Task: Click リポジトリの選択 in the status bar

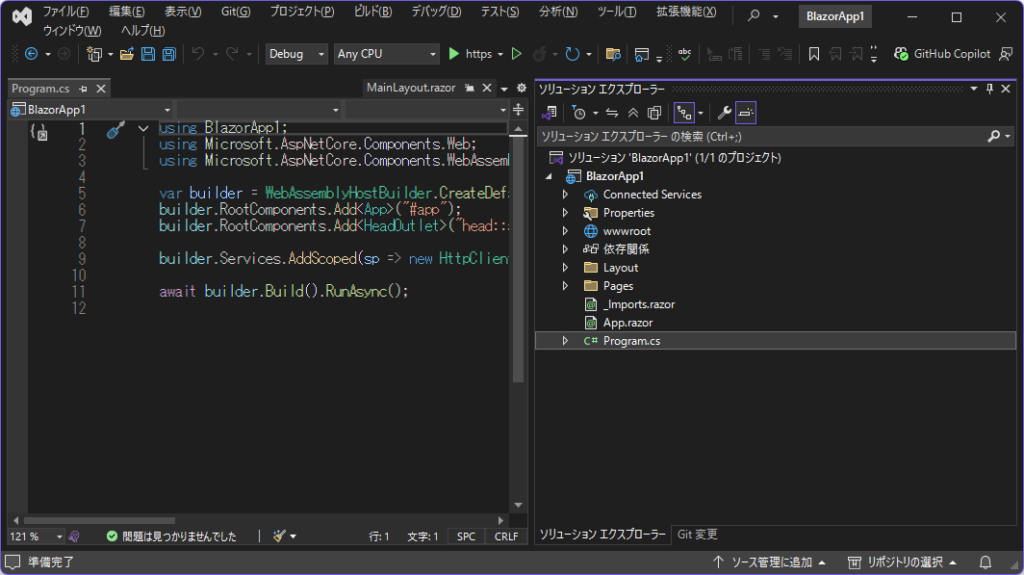Action: [903, 562]
